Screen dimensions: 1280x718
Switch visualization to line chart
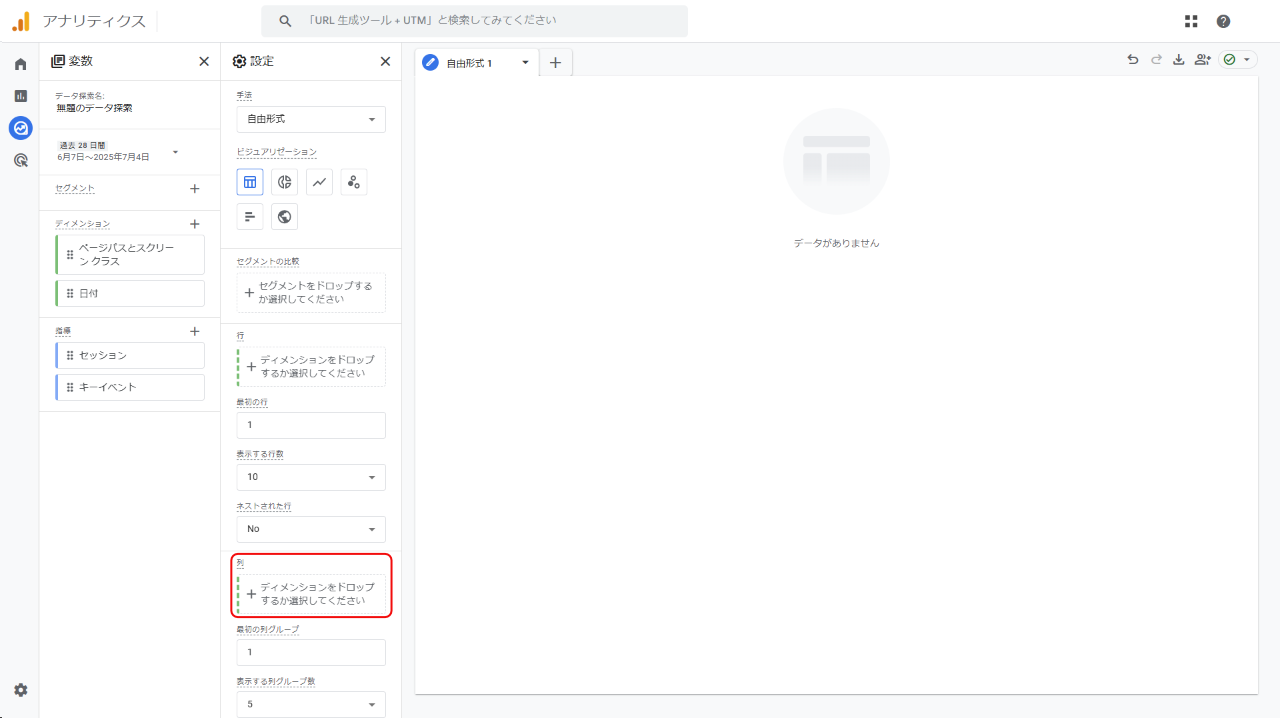pyautogui.click(x=319, y=182)
